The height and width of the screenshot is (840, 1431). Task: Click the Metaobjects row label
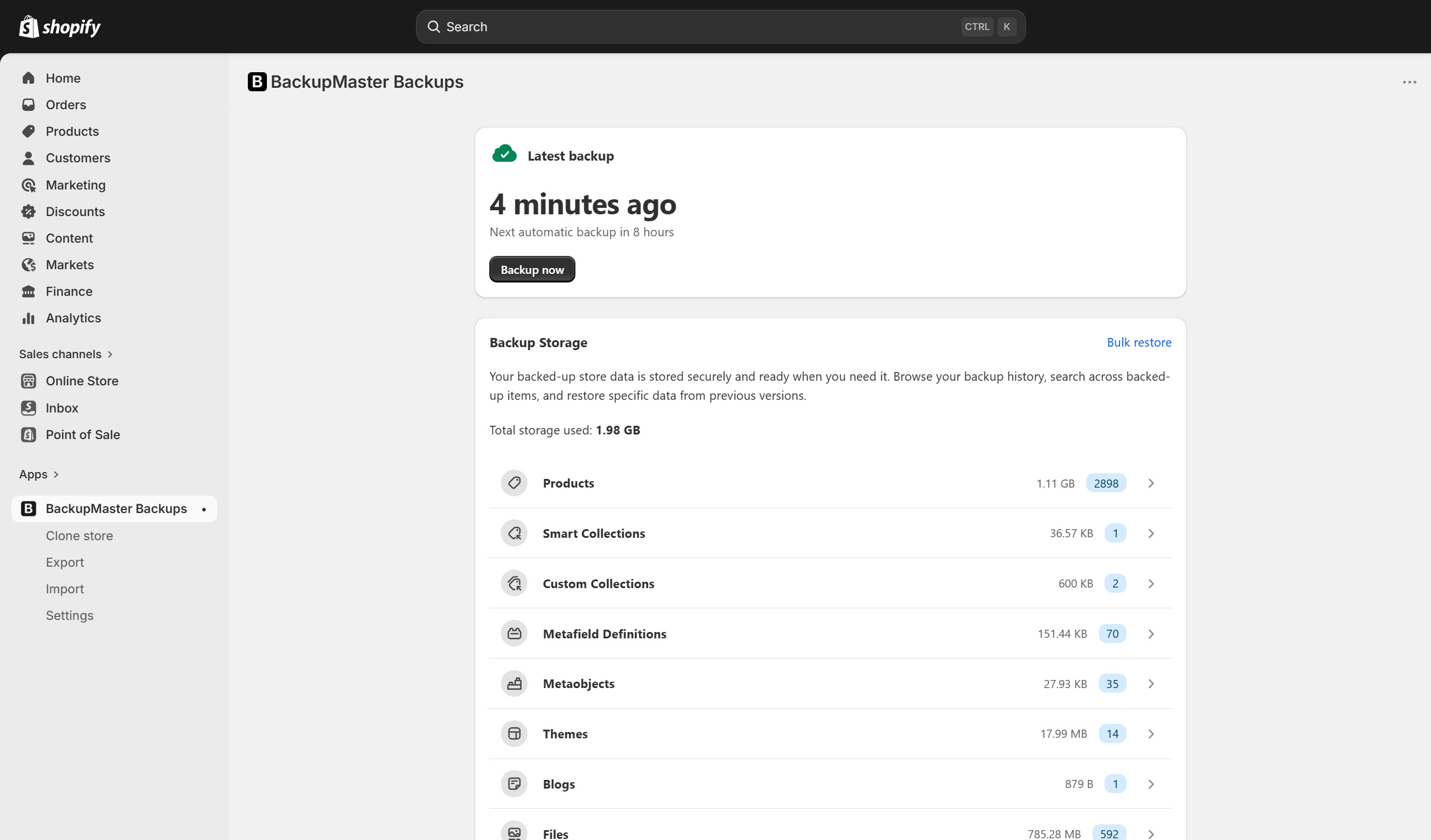coord(578,683)
